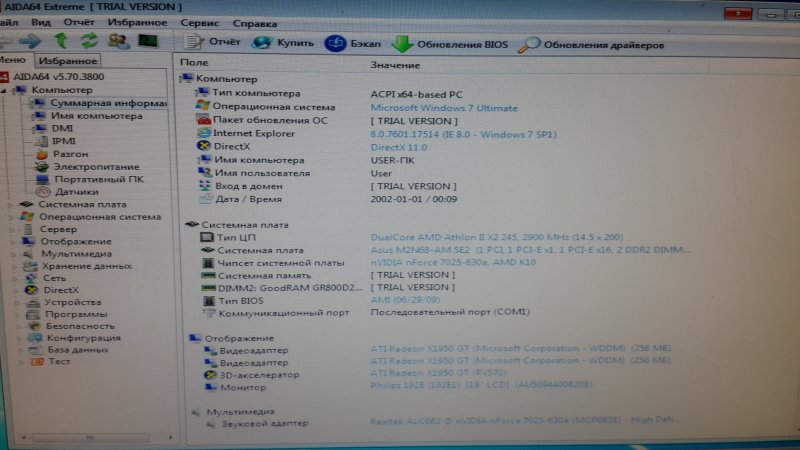Viewport: 800px width, 450px height.
Task: Open the Сервис menu
Action: tap(199, 22)
